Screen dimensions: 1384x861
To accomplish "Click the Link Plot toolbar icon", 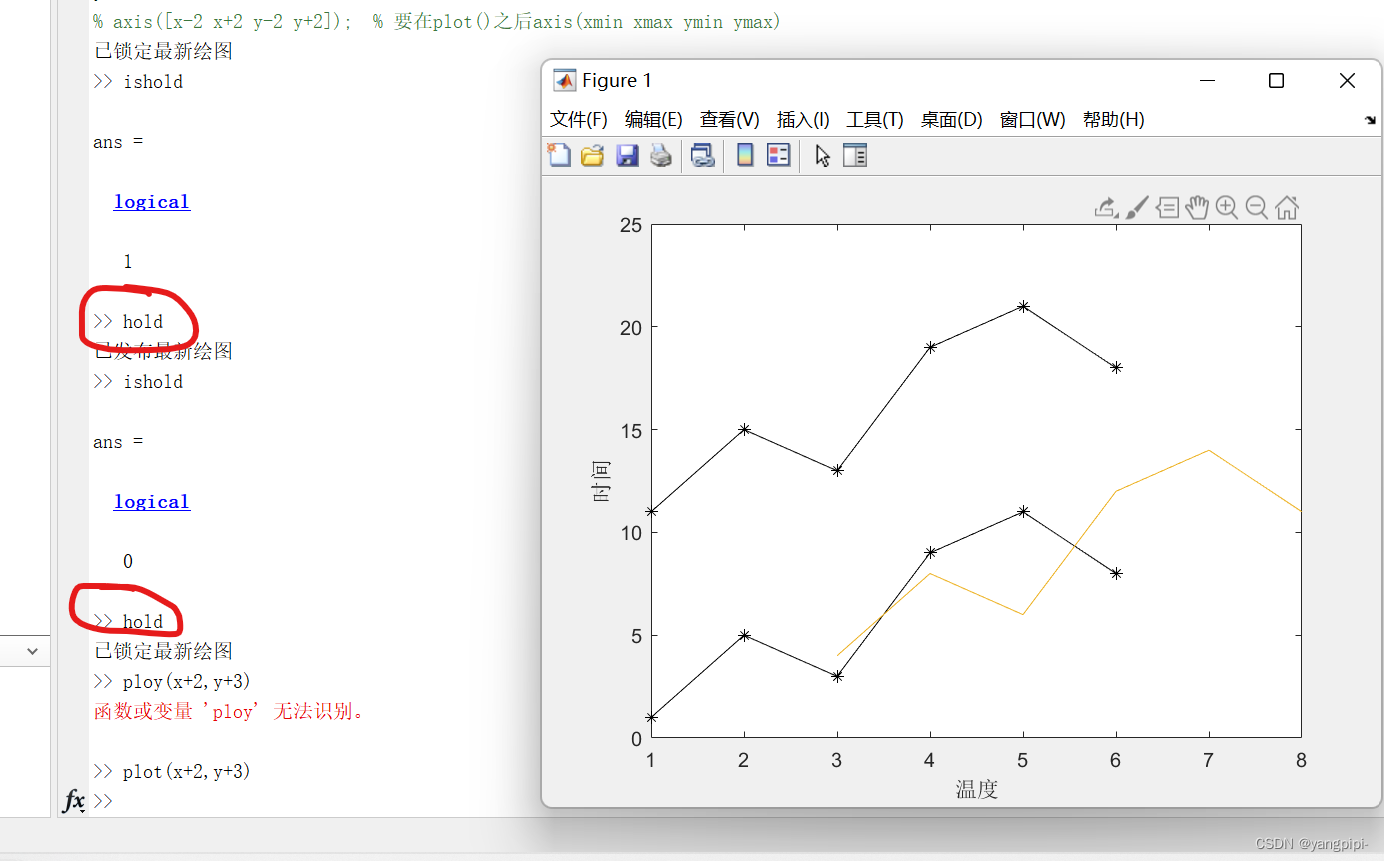I will tap(703, 155).
